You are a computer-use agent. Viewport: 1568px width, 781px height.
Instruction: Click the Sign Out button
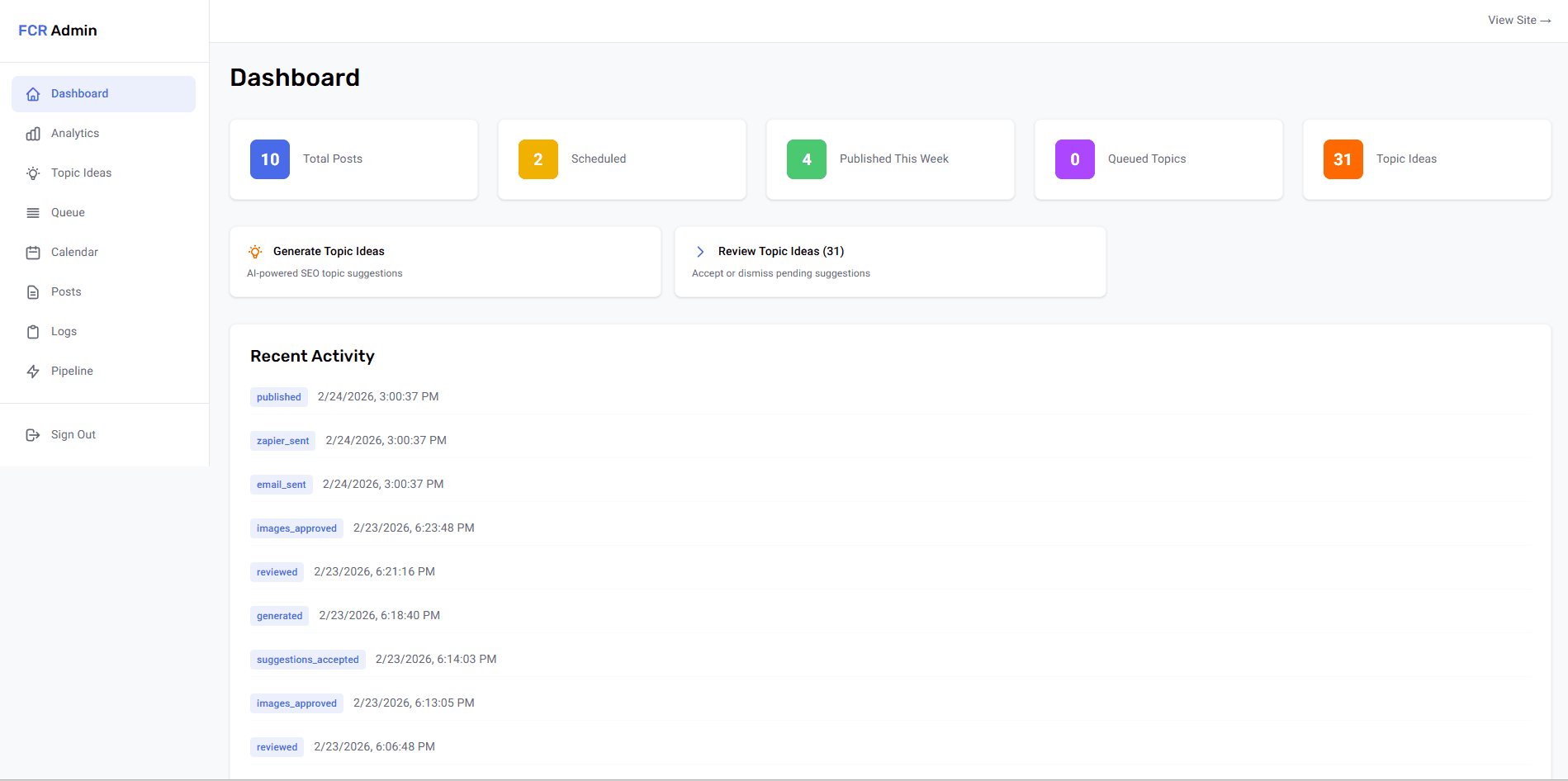73,434
